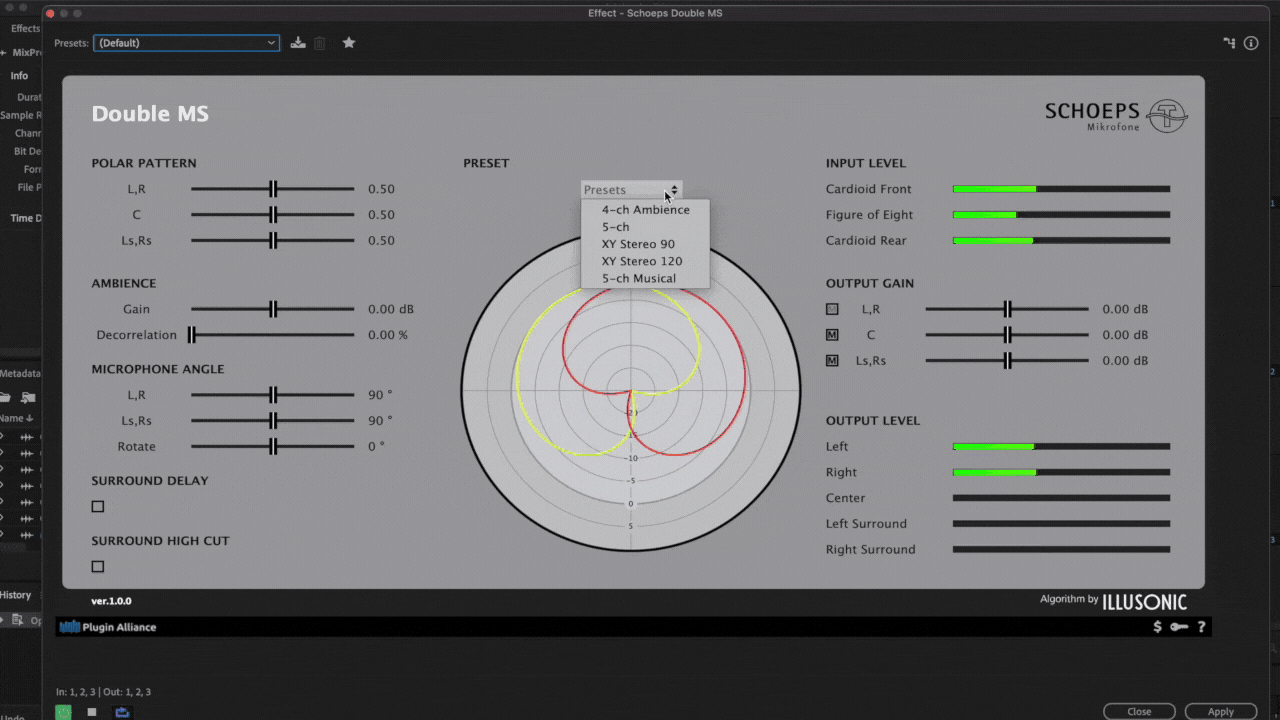Choose the 5-ch preset
The image size is (1280, 720).
coord(645,227)
